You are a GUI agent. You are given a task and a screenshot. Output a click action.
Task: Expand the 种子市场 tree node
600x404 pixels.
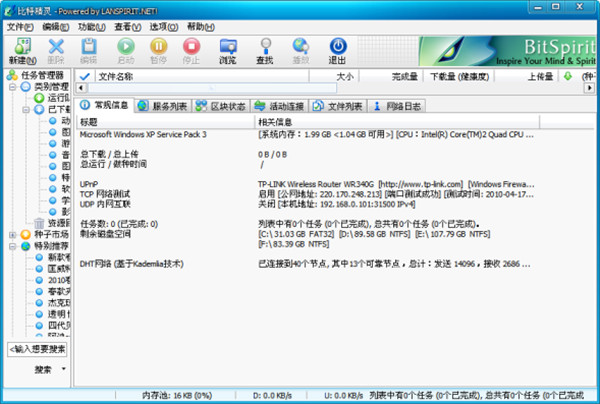12,234
